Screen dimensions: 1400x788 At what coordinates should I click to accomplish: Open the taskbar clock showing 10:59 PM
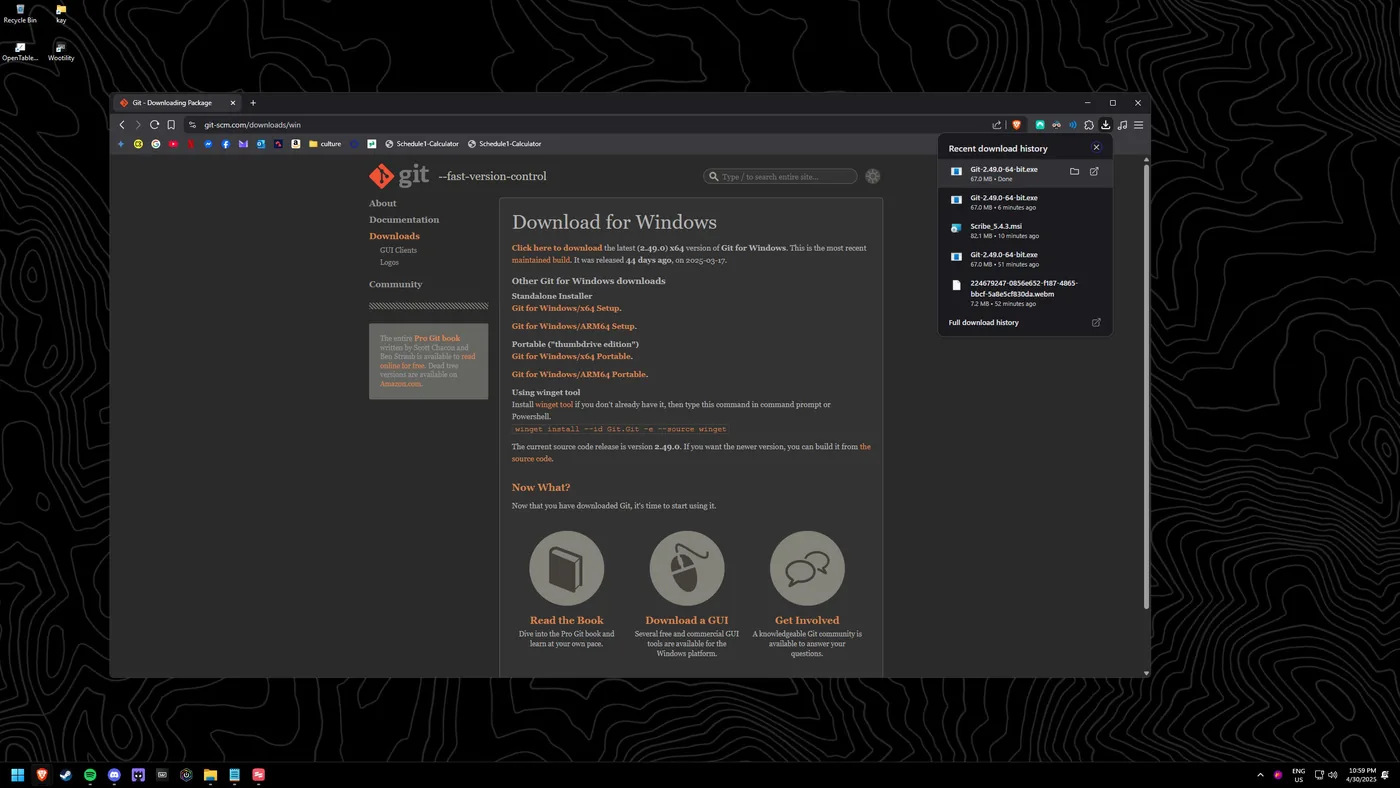click(1362, 775)
